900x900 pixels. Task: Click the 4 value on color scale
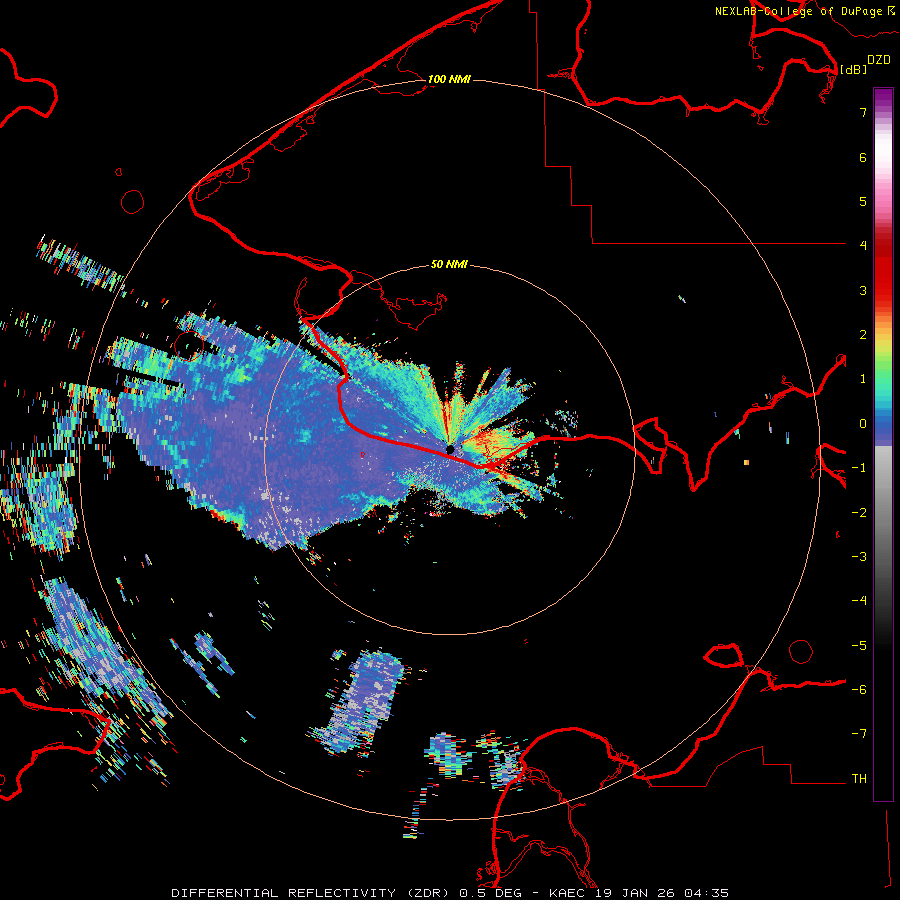tap(863, 246)
